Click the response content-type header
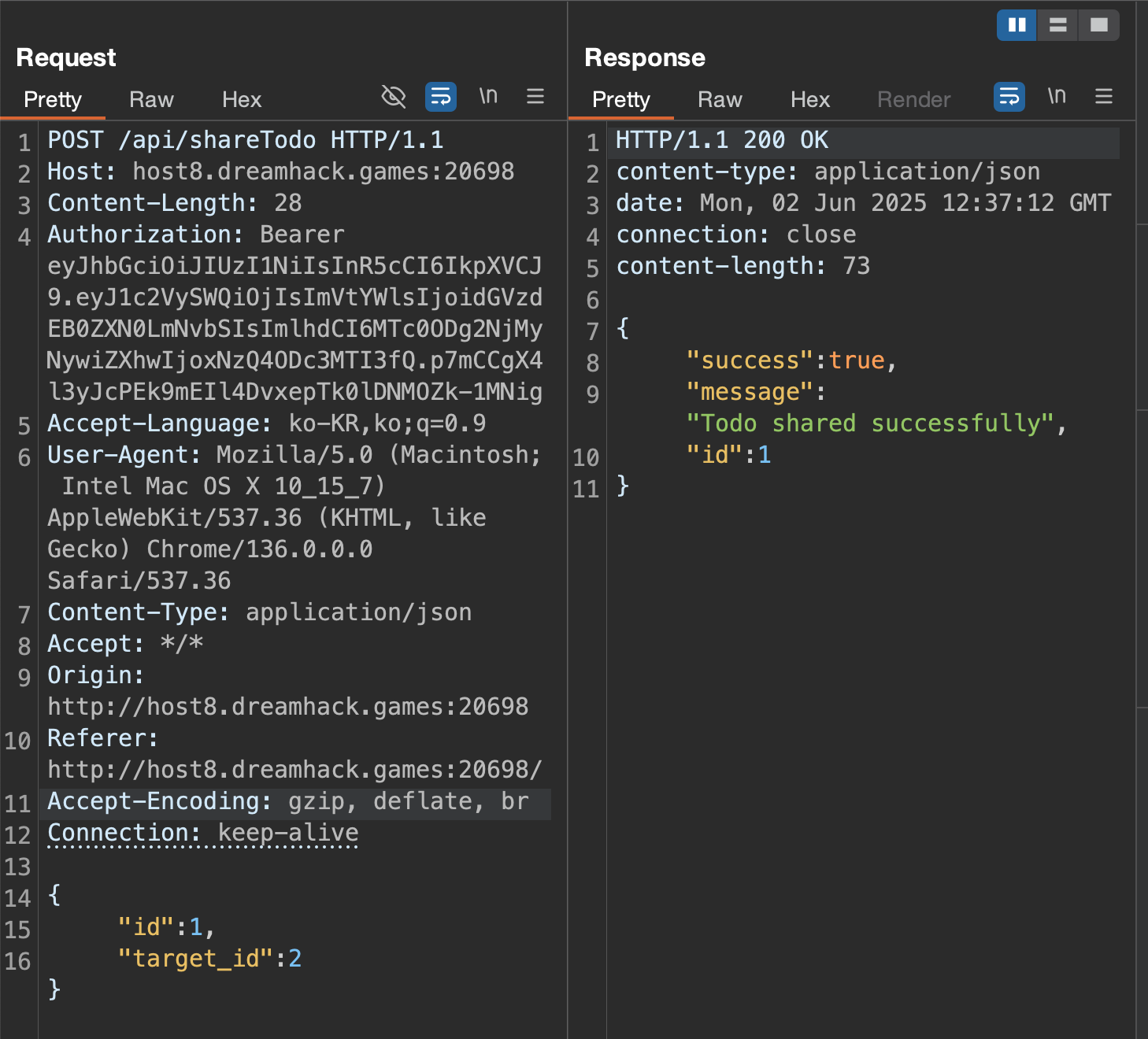1148x1039 pixels. (828, 172)
